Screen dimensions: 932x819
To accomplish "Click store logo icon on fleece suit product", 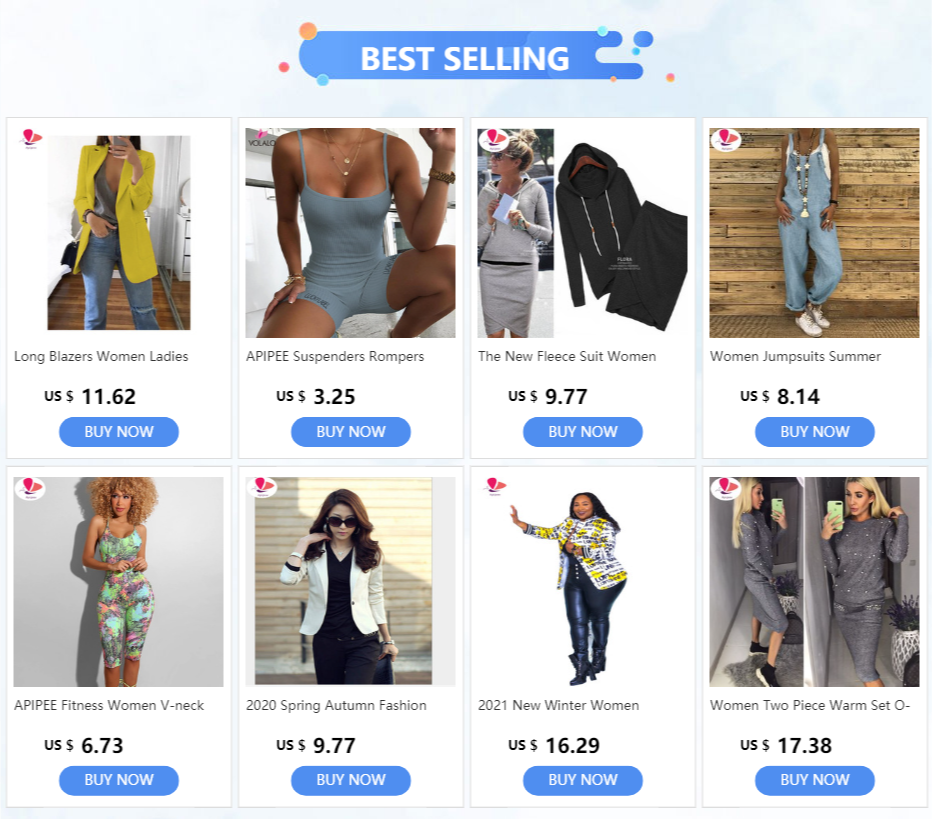I will [x=494, y=139].
